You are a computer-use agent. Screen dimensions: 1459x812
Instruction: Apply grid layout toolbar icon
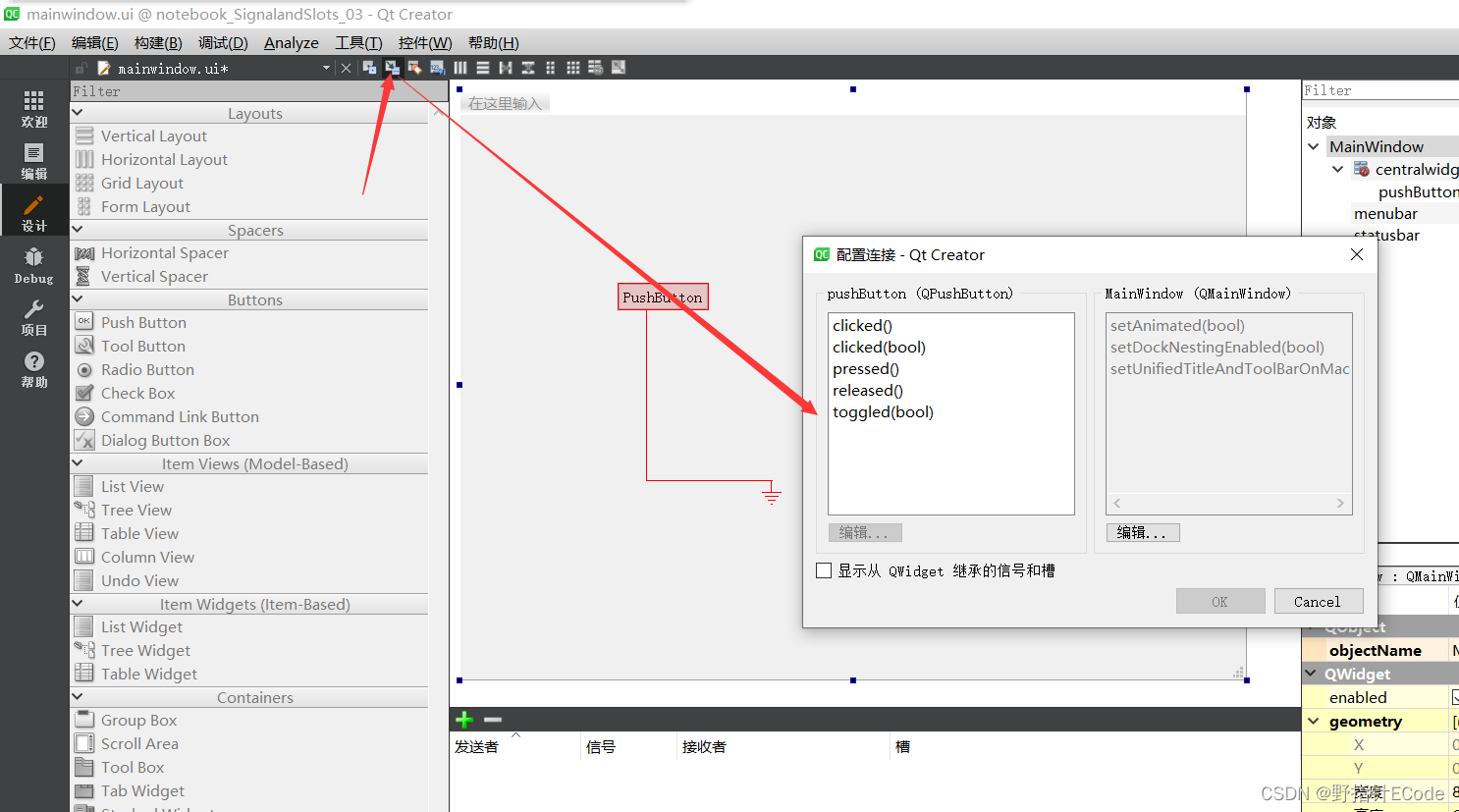572,68
